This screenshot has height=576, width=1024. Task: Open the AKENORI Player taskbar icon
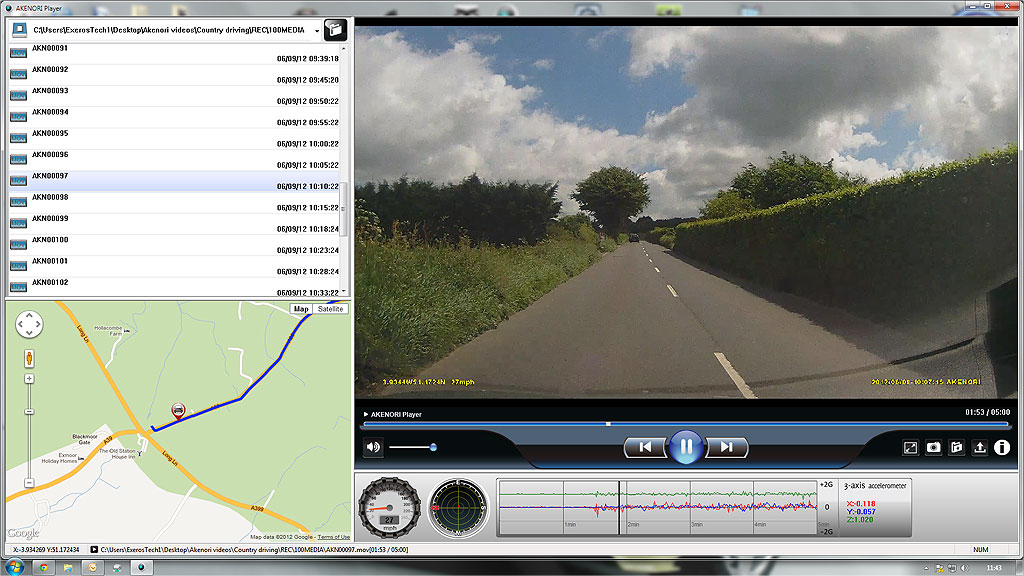pyautogui.click(x=141, y=568)
